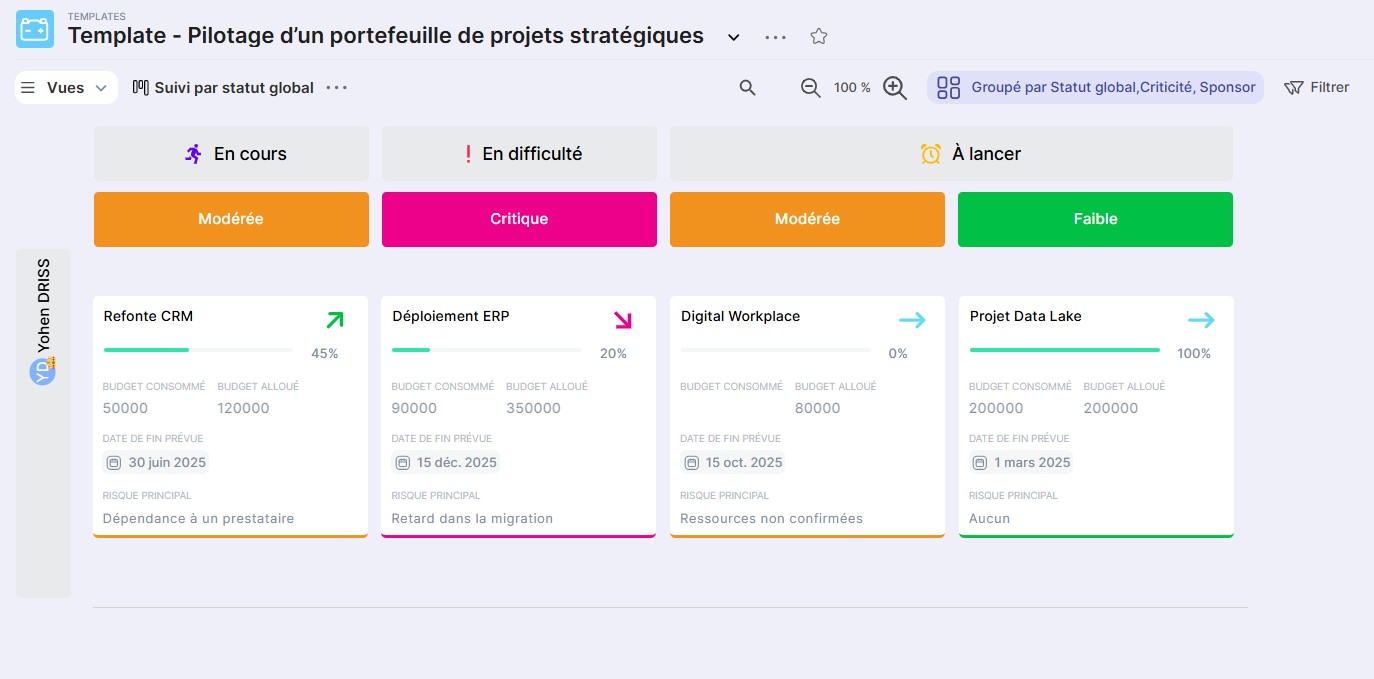Click the blue arrow on Projet Data Lake
Viewport: 1374px width, 679px height.
pos(1201,320)
